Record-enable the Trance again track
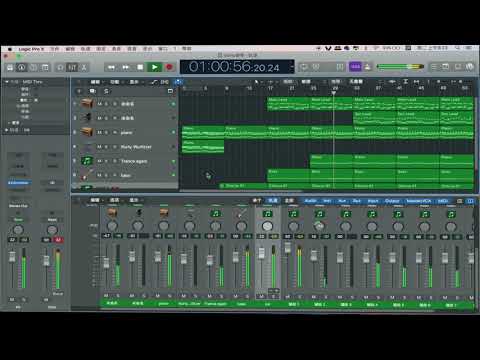This screenshot has width=480, height=360. [x=115, y=161]
